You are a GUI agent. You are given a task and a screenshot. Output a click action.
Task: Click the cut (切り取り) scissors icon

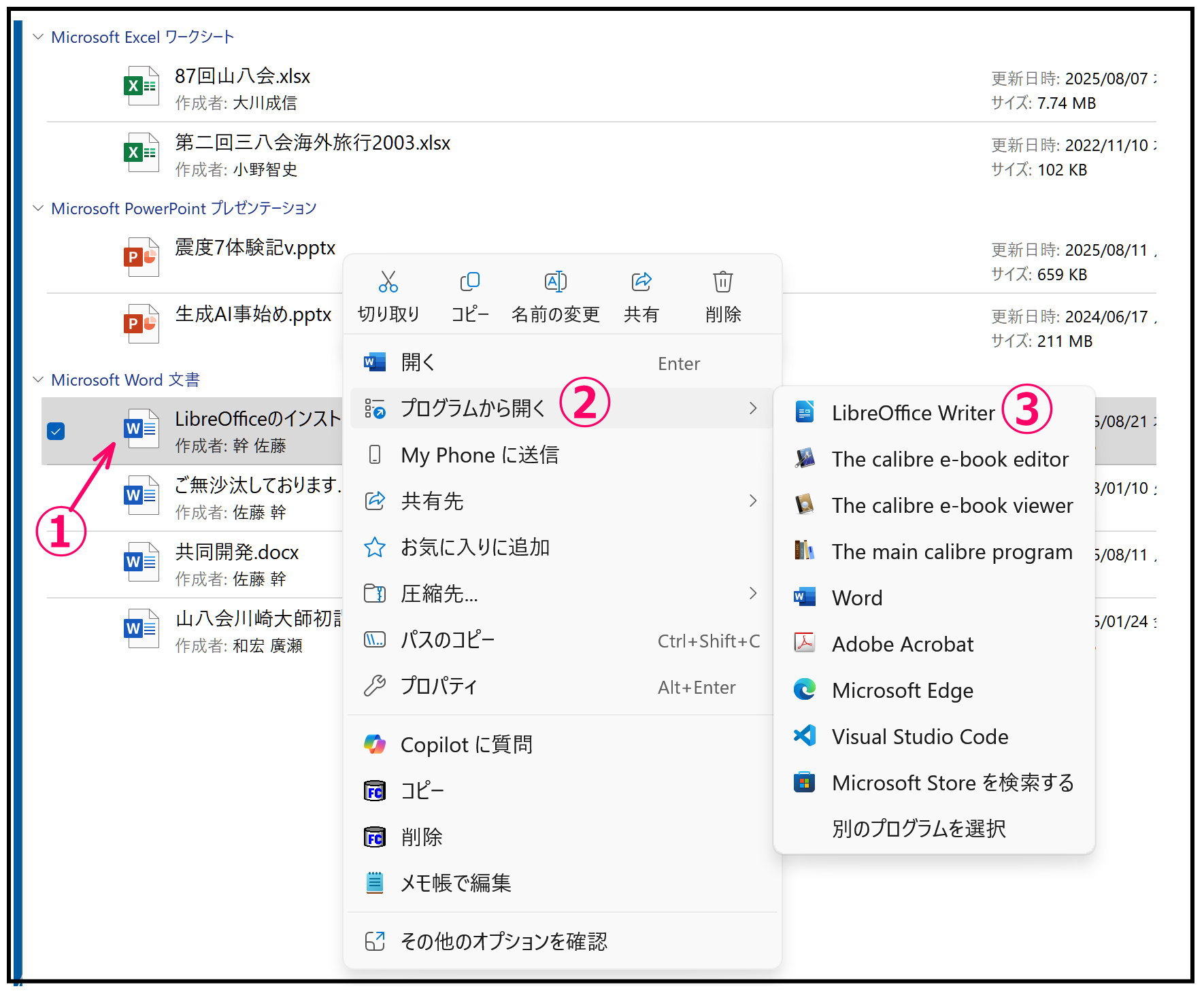click(388, 282)
